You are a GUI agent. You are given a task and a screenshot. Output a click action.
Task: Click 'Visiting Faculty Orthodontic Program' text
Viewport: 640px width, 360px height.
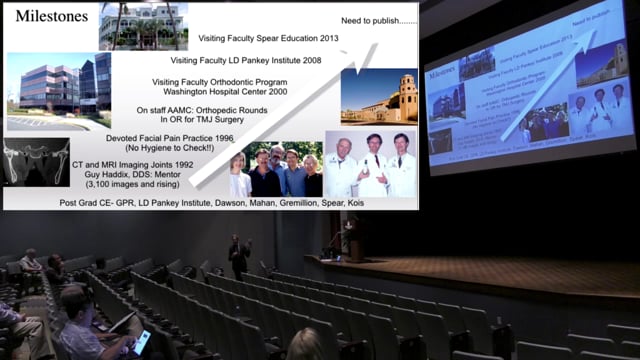(220, 82)
